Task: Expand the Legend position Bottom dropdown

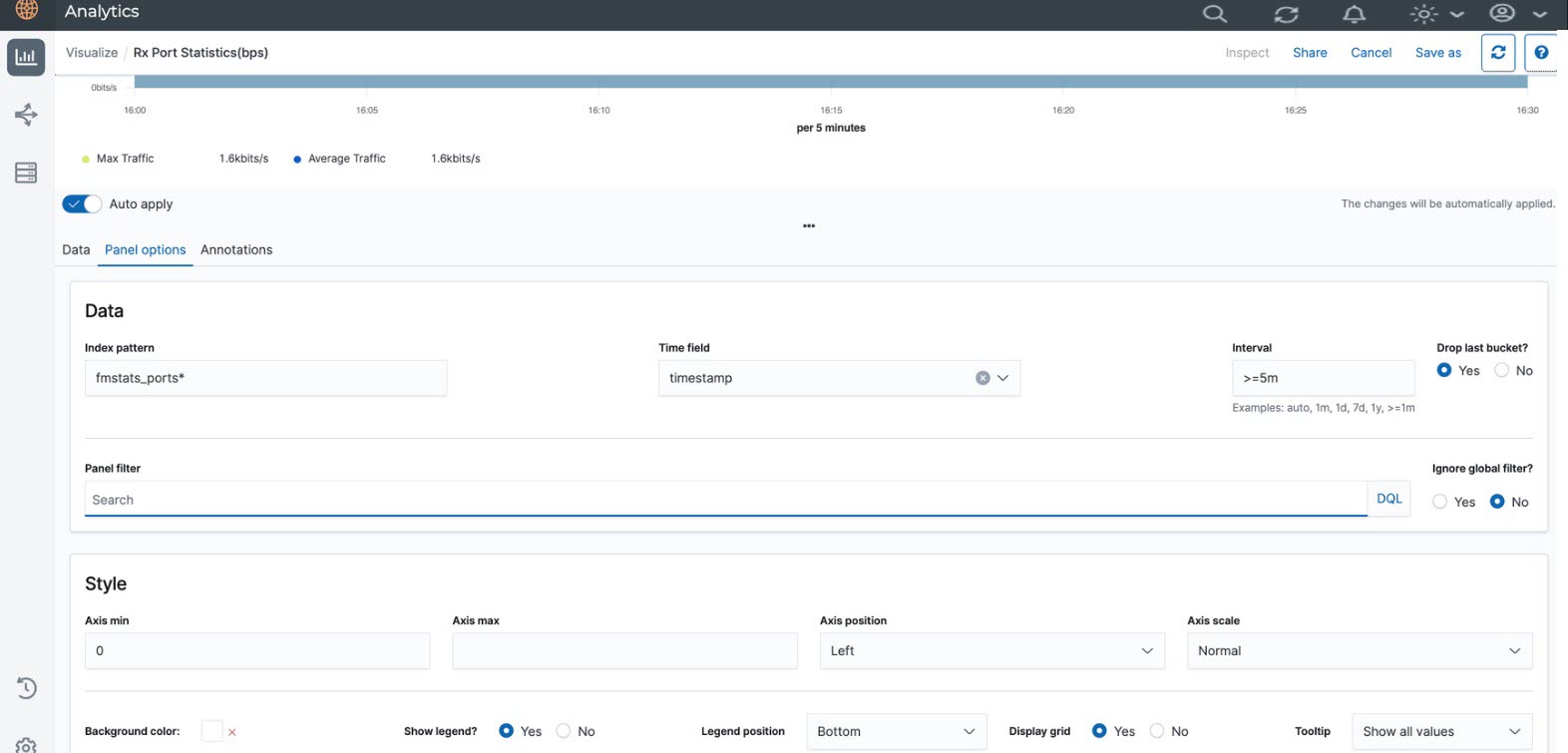Action: click(x=895, y=731)
